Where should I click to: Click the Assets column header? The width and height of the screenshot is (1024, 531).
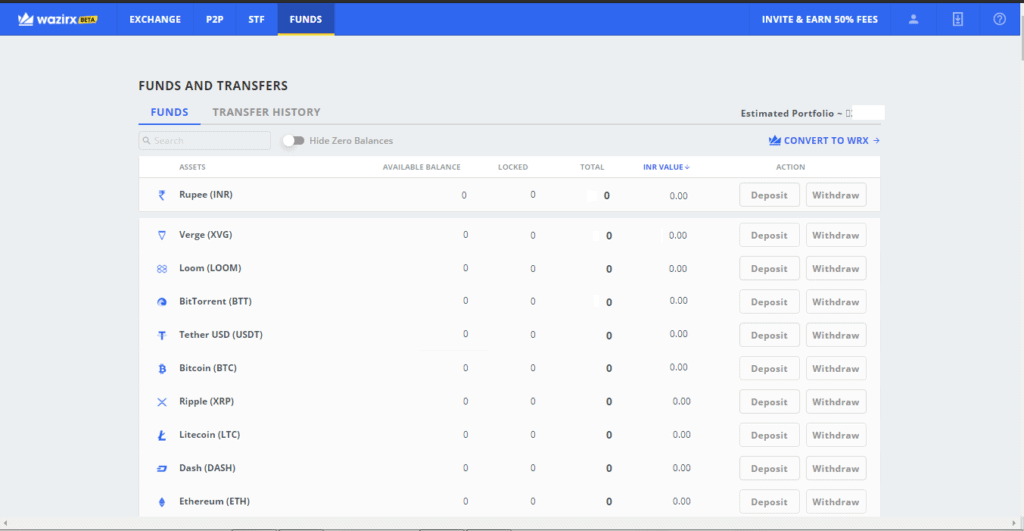(192, 167)
